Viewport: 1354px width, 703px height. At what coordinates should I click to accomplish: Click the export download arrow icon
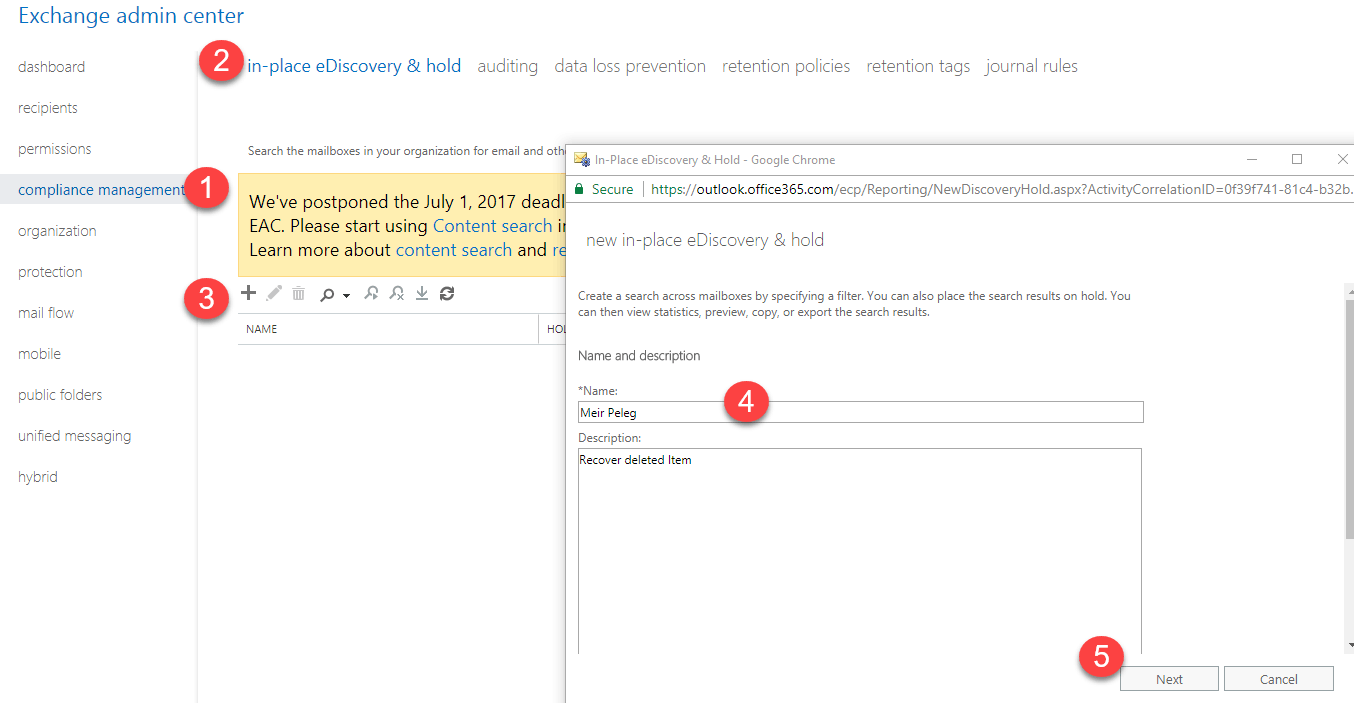[x=422, y=293]
